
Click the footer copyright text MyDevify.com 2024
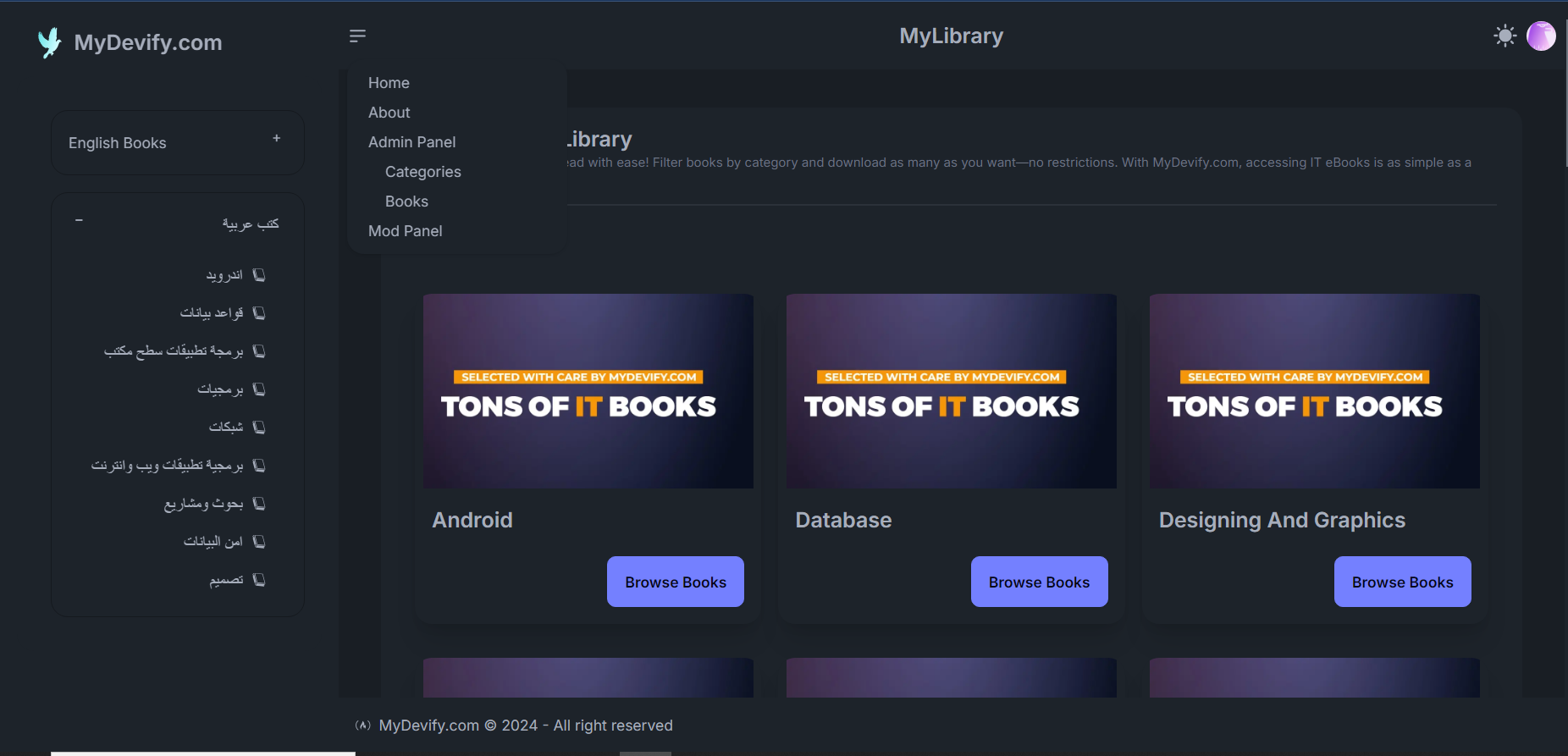526,726
